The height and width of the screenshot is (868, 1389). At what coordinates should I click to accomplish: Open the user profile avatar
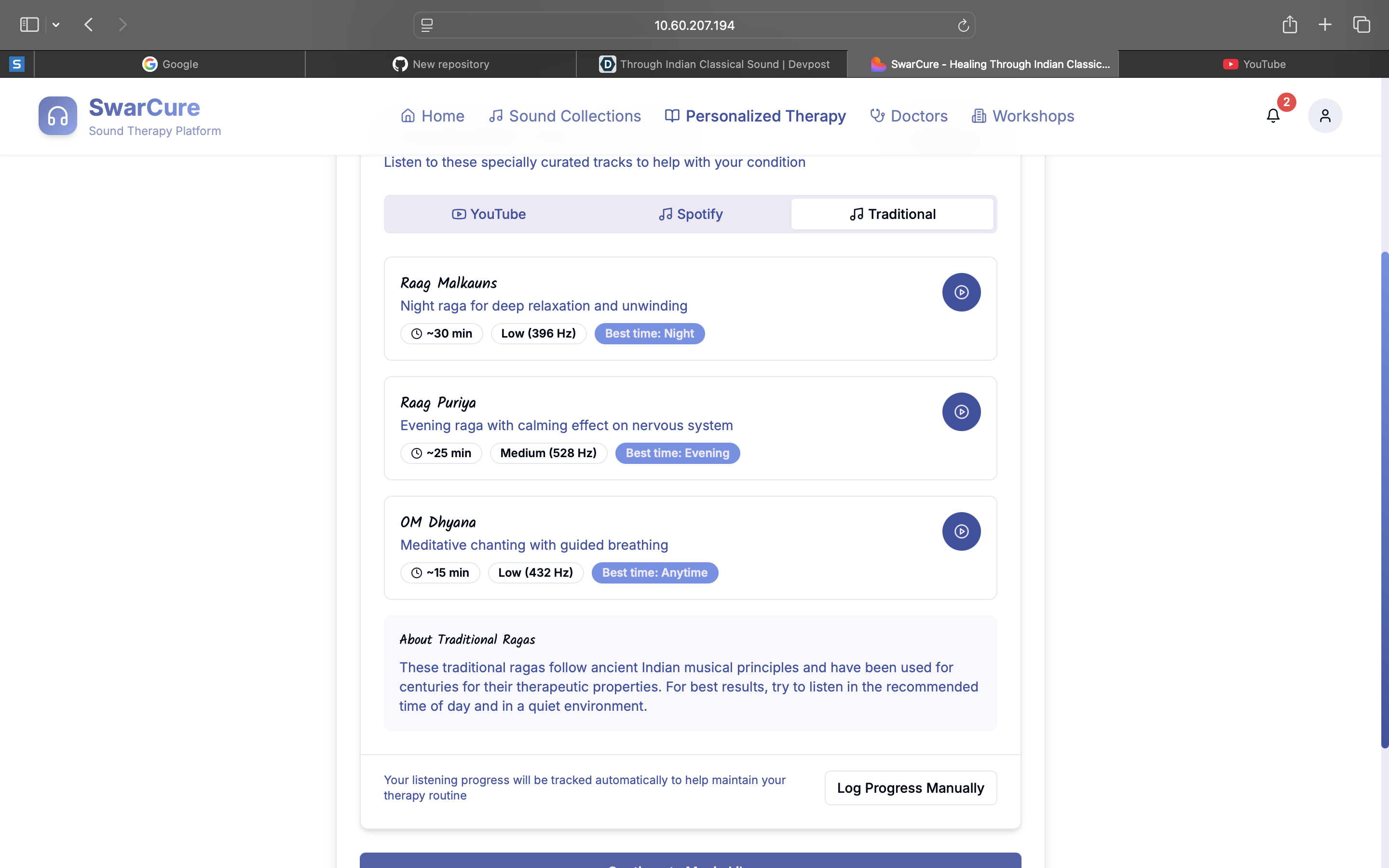pos(1324,116)
